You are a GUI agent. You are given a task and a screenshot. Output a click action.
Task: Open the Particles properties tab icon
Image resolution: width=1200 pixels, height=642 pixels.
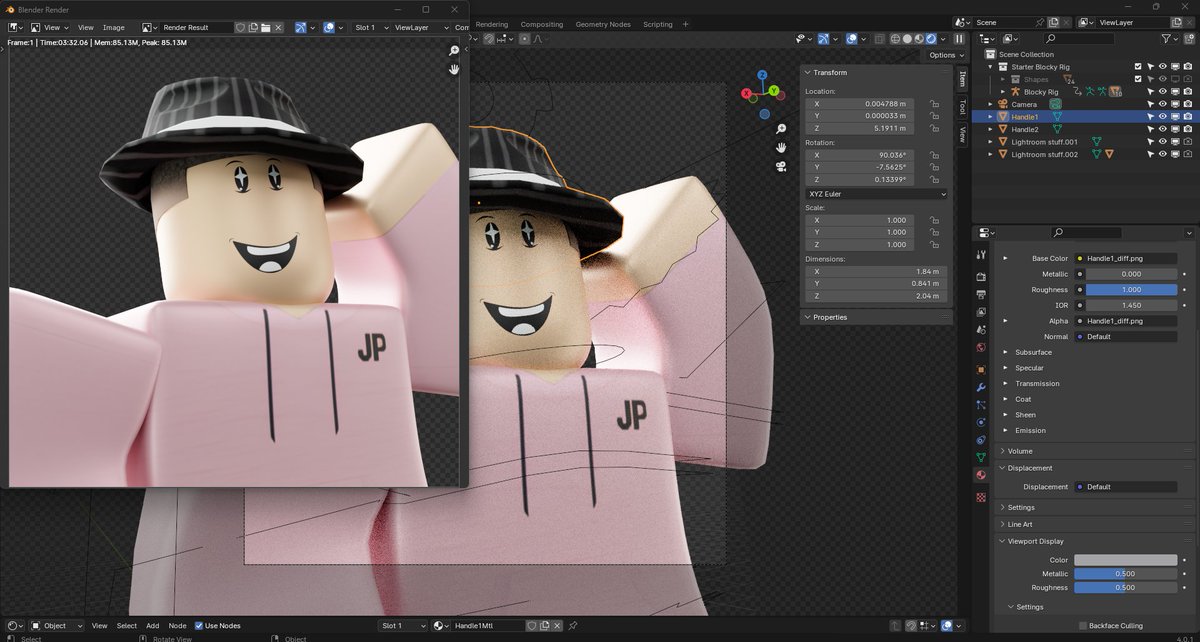pyautogui.click(x=981, y=405)
